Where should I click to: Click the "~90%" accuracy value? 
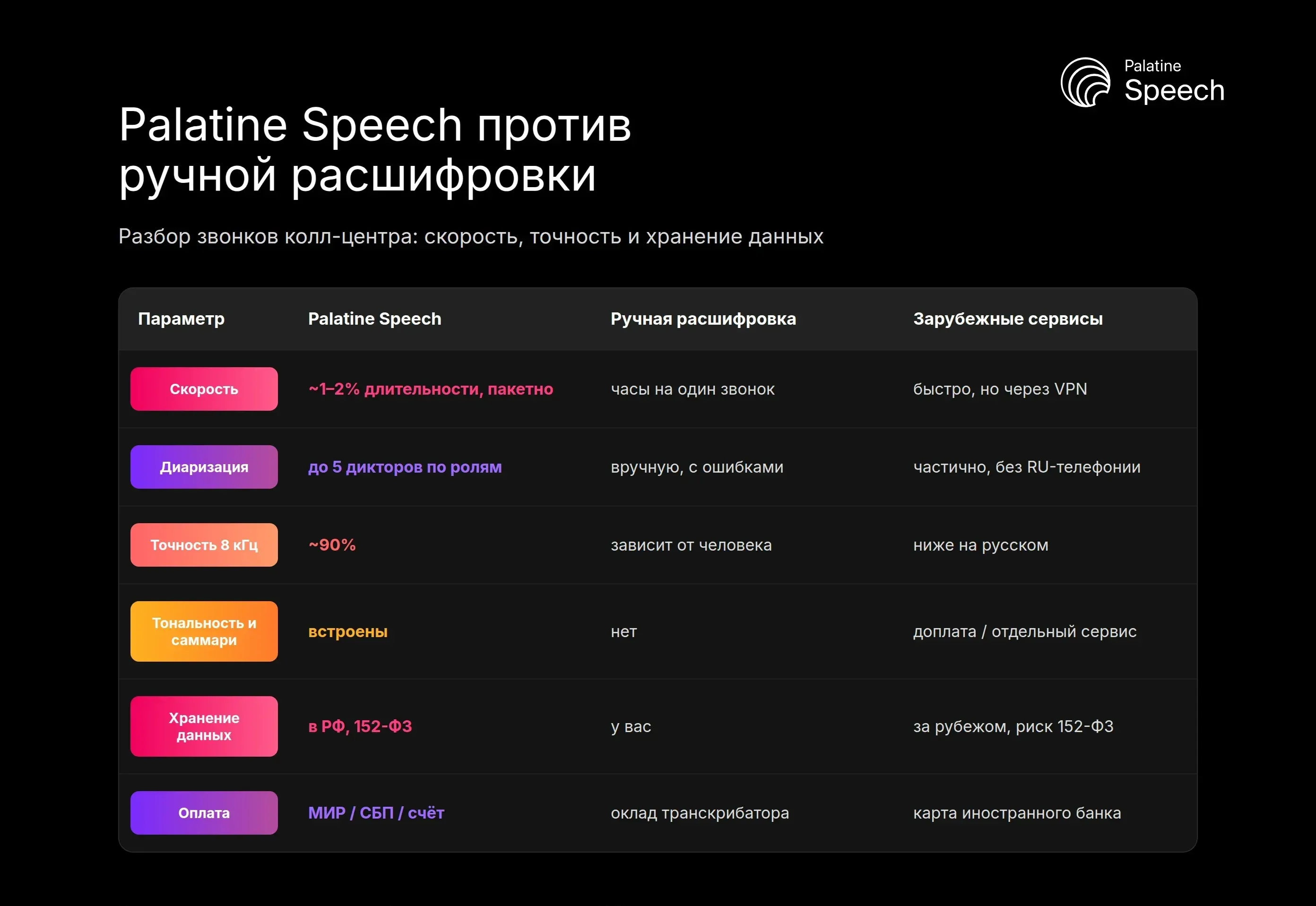[x=332, y=545]
